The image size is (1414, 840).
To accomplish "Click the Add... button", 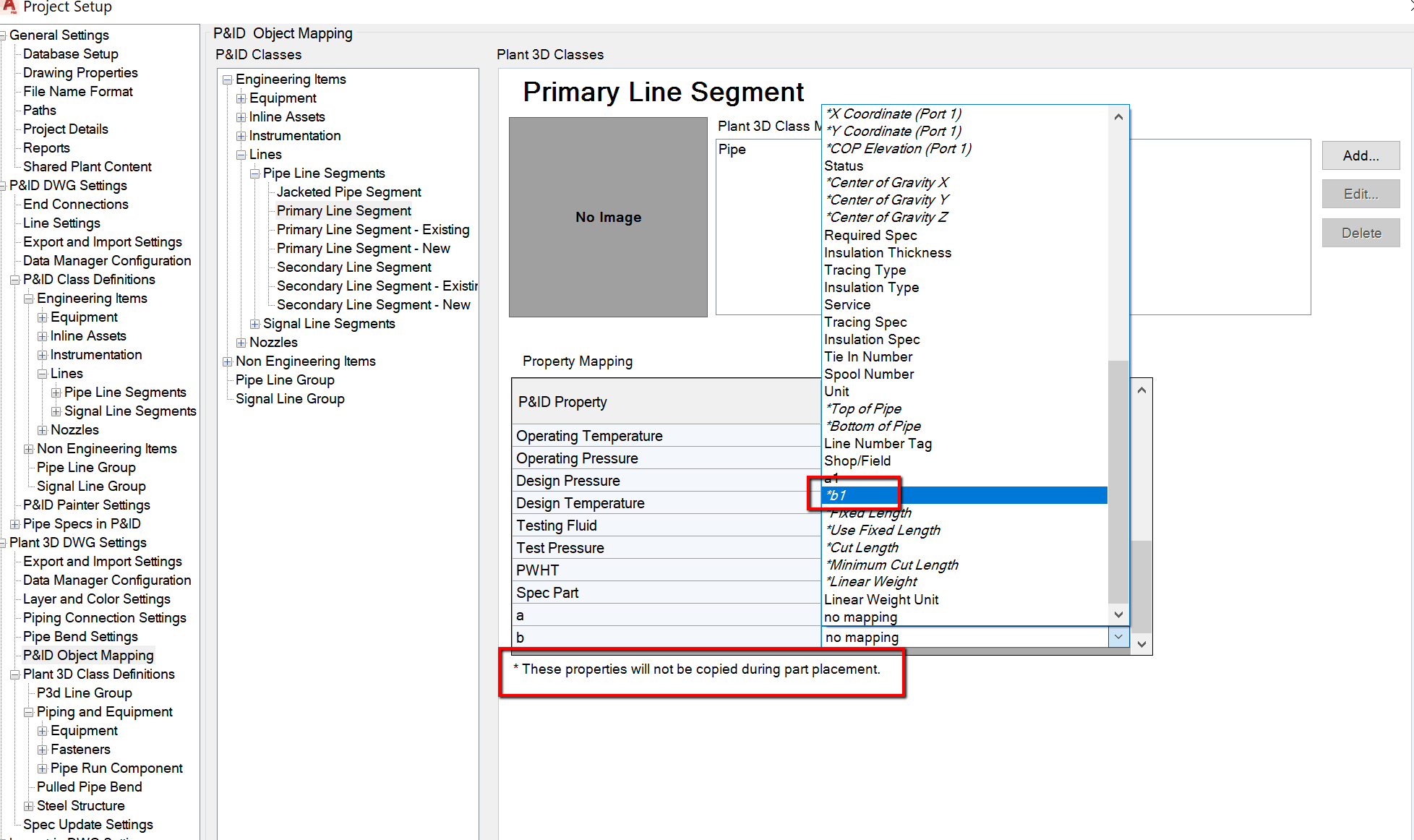I will [x=1360, y=155].
